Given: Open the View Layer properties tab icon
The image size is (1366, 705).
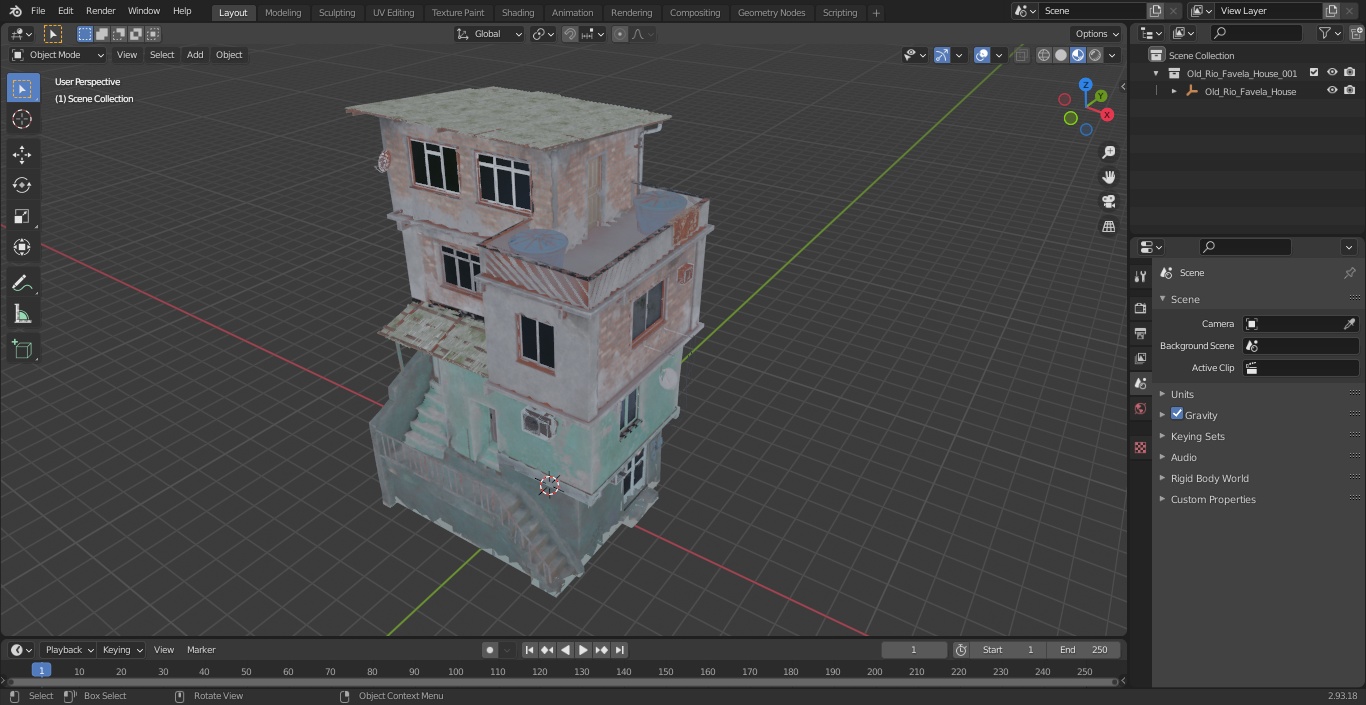Looking at the screenshot, I should [x=1140, y=358].
